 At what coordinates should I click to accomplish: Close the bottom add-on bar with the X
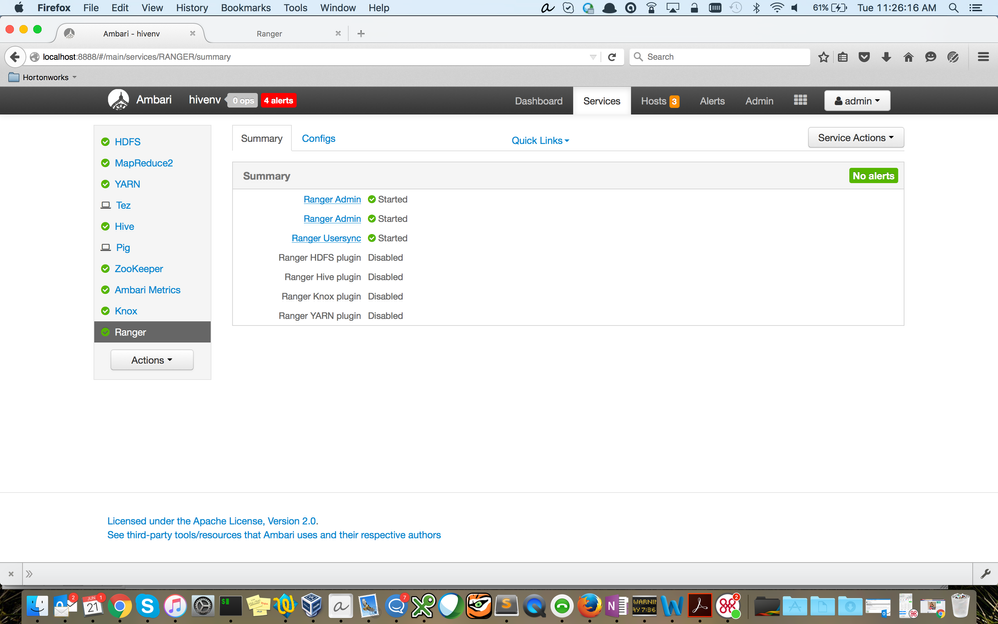pyautogui.click(x=11, y=574)
